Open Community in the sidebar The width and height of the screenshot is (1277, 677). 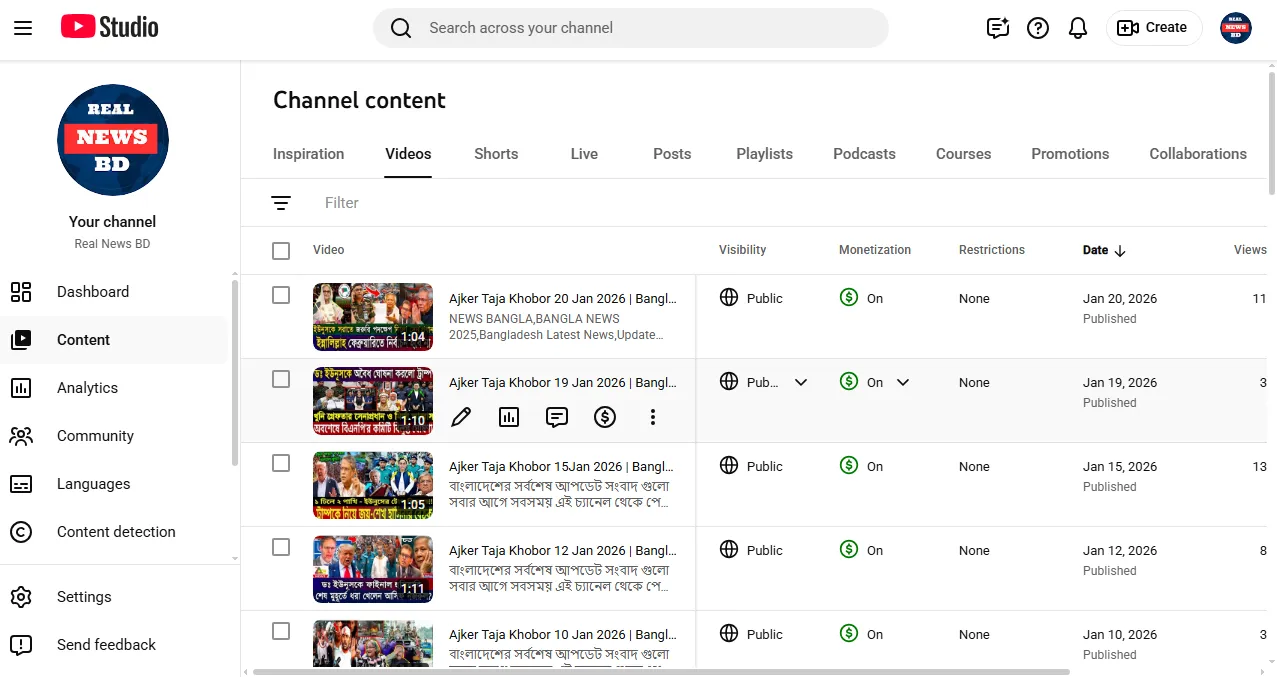[116, 436]
